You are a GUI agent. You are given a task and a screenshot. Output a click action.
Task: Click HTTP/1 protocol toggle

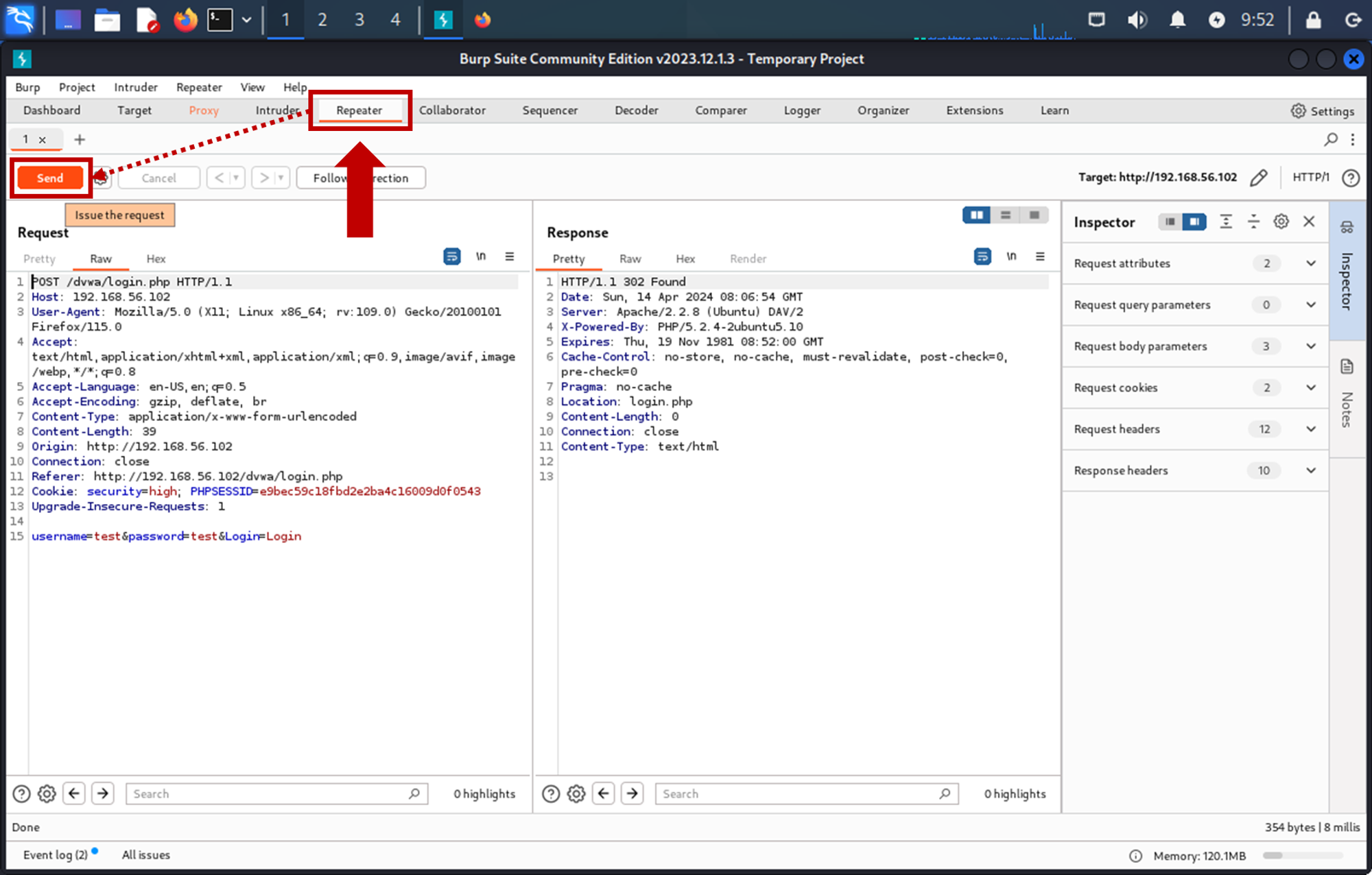1310,177
